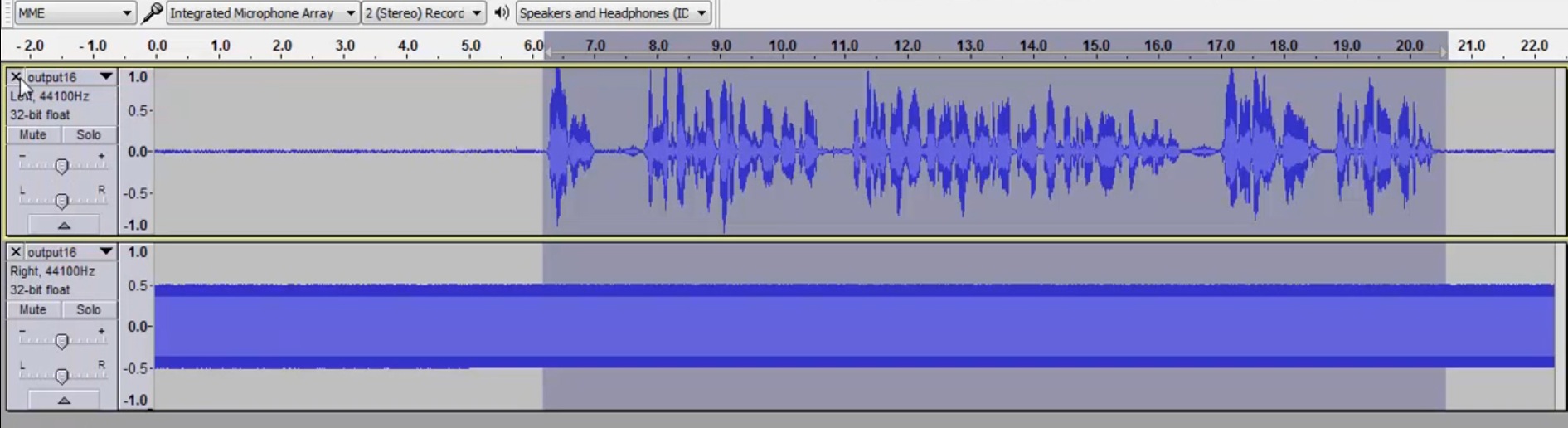Click the microphone icon in device toolbar

(x=152, y=12)
